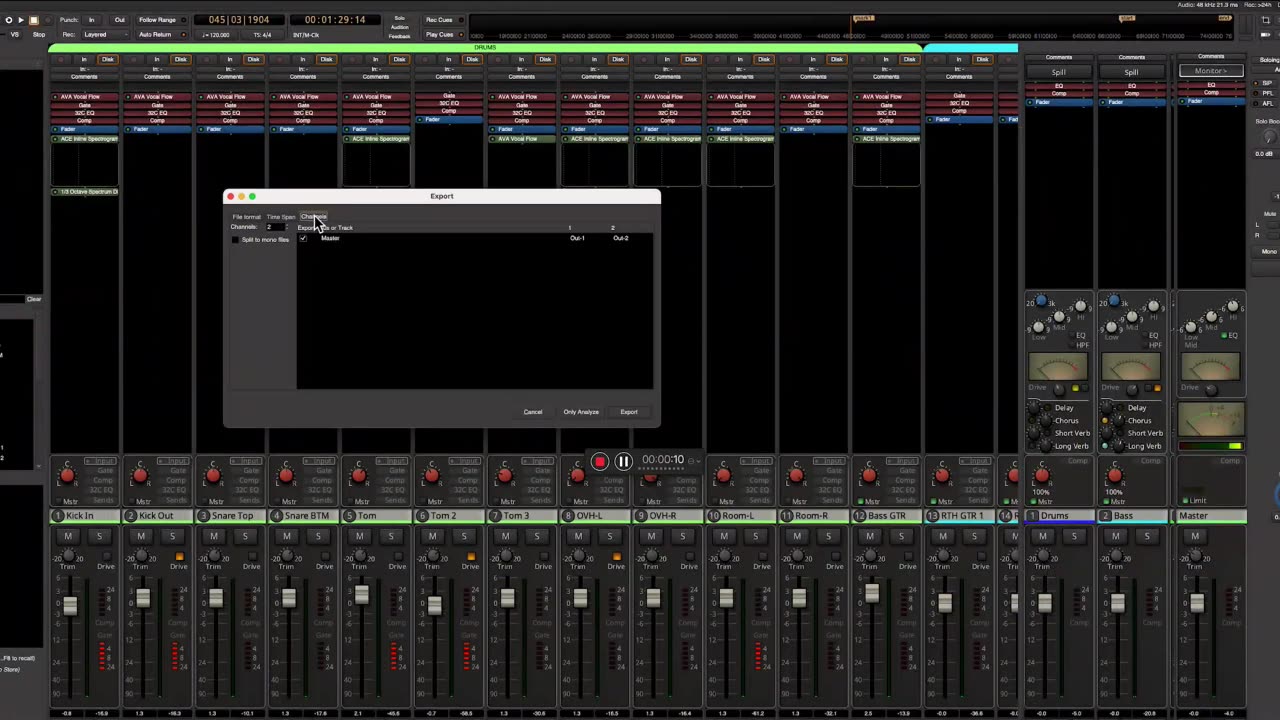Switch to the Time Span tab
Viewport: 1280px width, 720px height.
pos(281,217)
